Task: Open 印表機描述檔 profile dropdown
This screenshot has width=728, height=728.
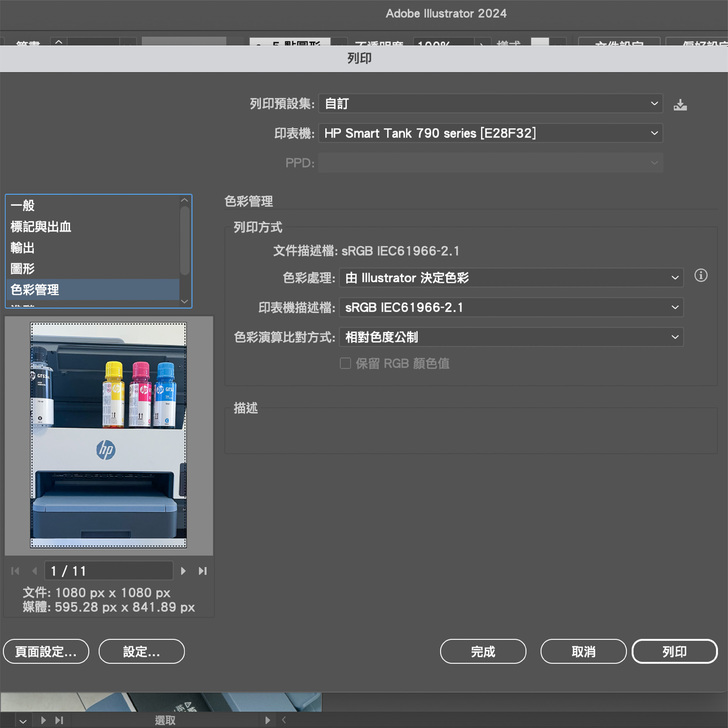Action: 511,307
